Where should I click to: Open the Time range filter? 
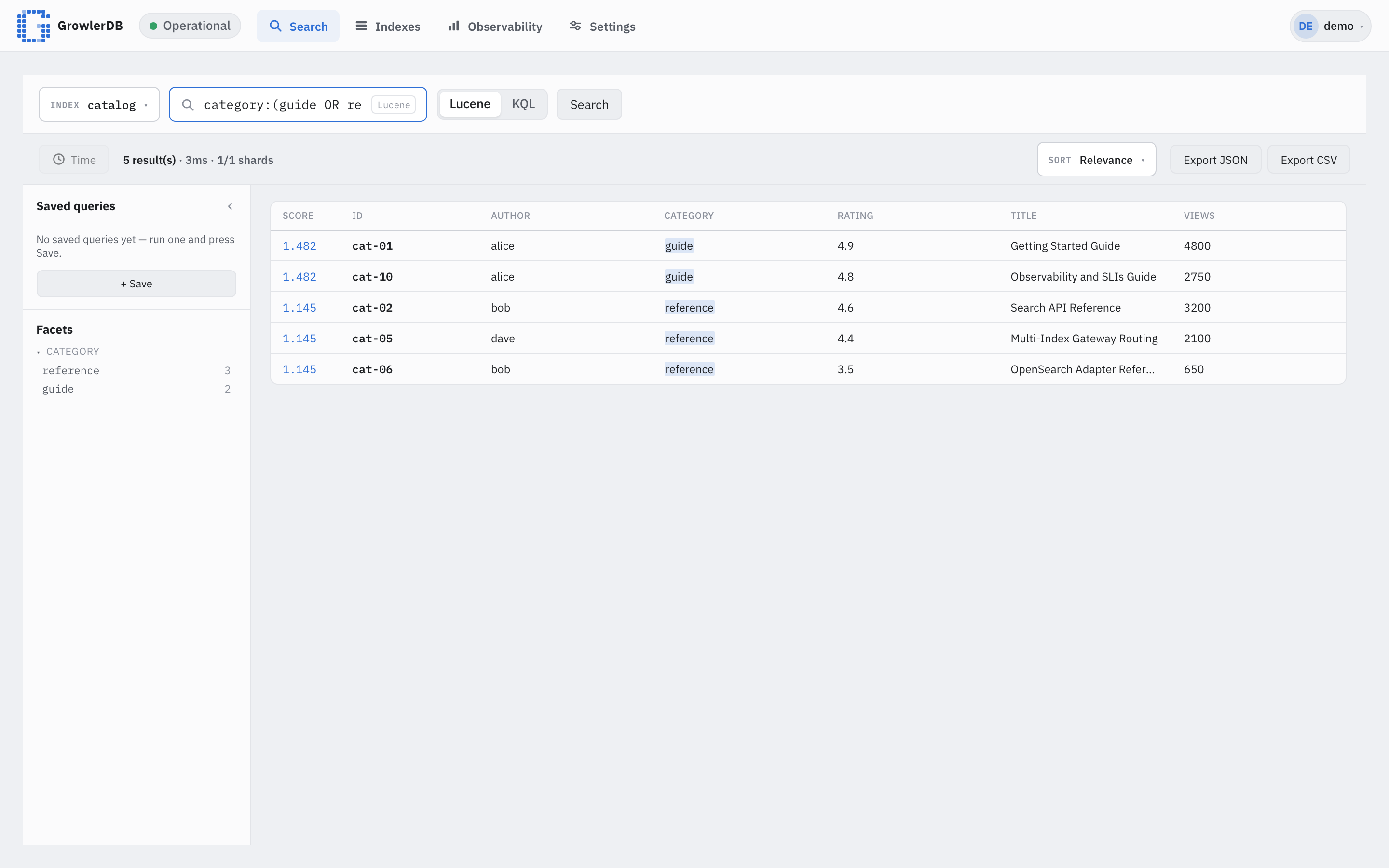pos(74,160)
